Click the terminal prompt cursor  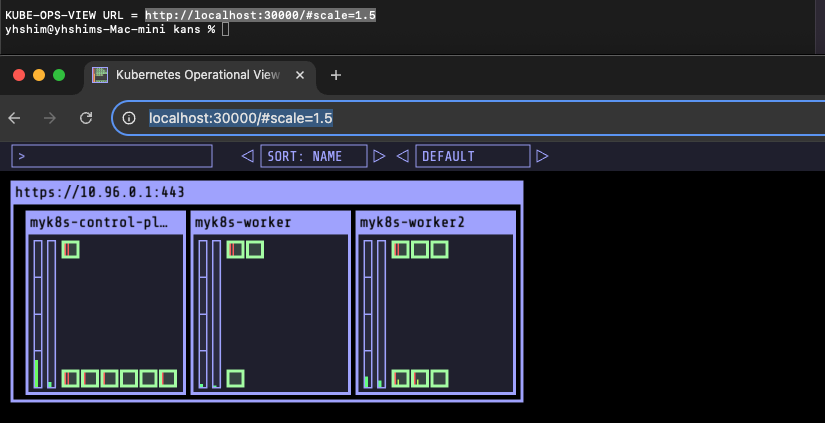[x=226, y=29]
